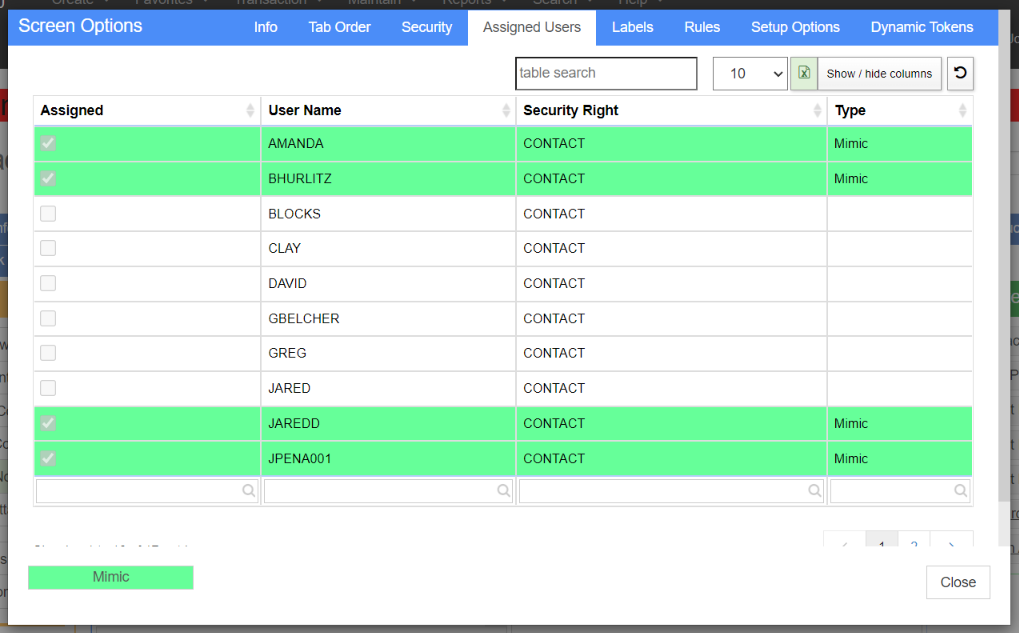Click the green Mimic legend swatch
Image resolution: width=1019 pixels, height=633 pixels.
[x=110, y=577]
